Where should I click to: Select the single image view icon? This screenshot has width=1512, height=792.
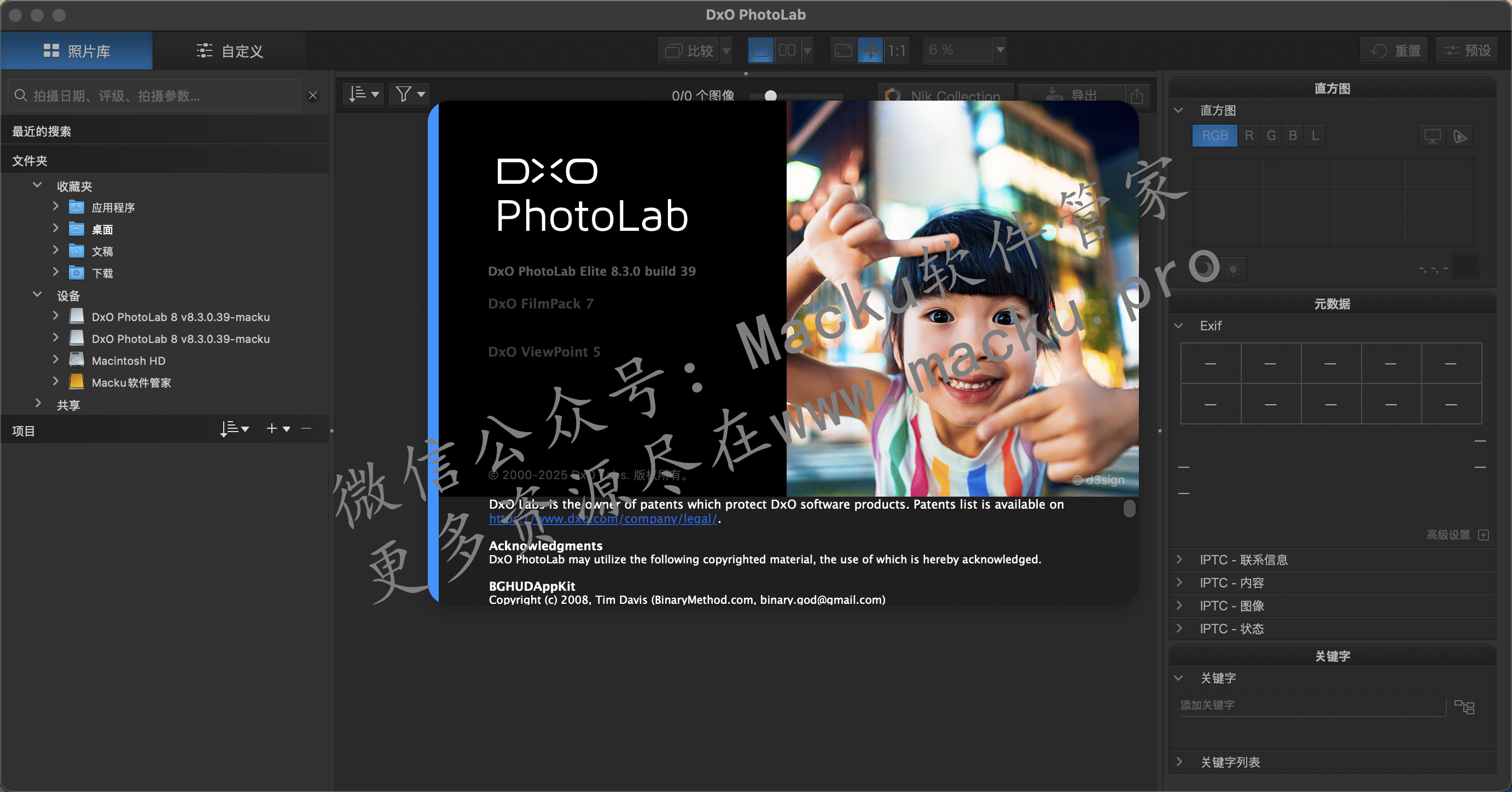pos(761,50)
